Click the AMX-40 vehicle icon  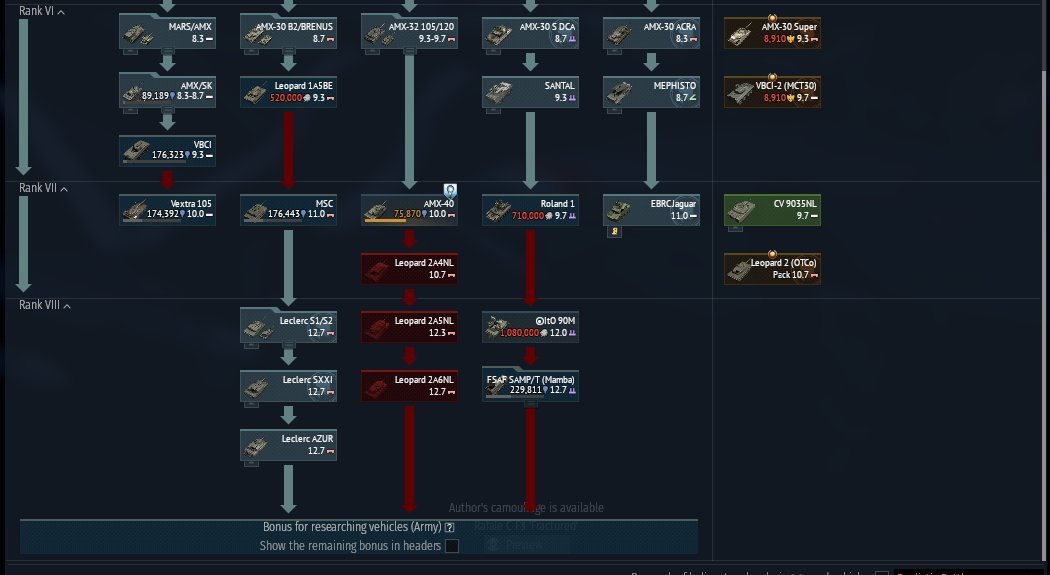point(376,211)
